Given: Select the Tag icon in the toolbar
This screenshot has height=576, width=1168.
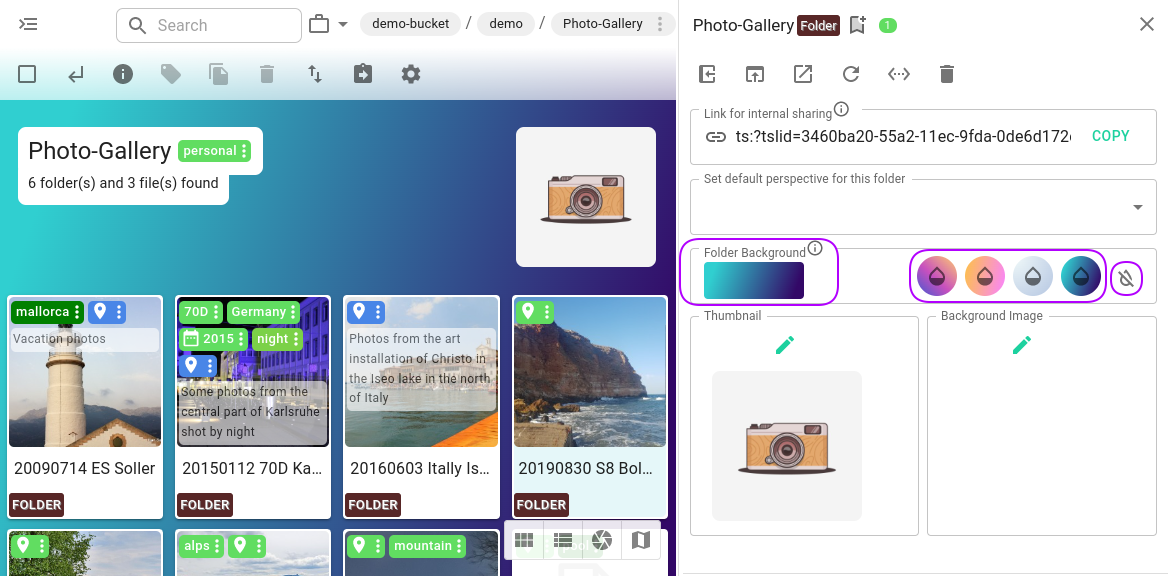Looking at the screenshot, I should [x=170, y=74].
